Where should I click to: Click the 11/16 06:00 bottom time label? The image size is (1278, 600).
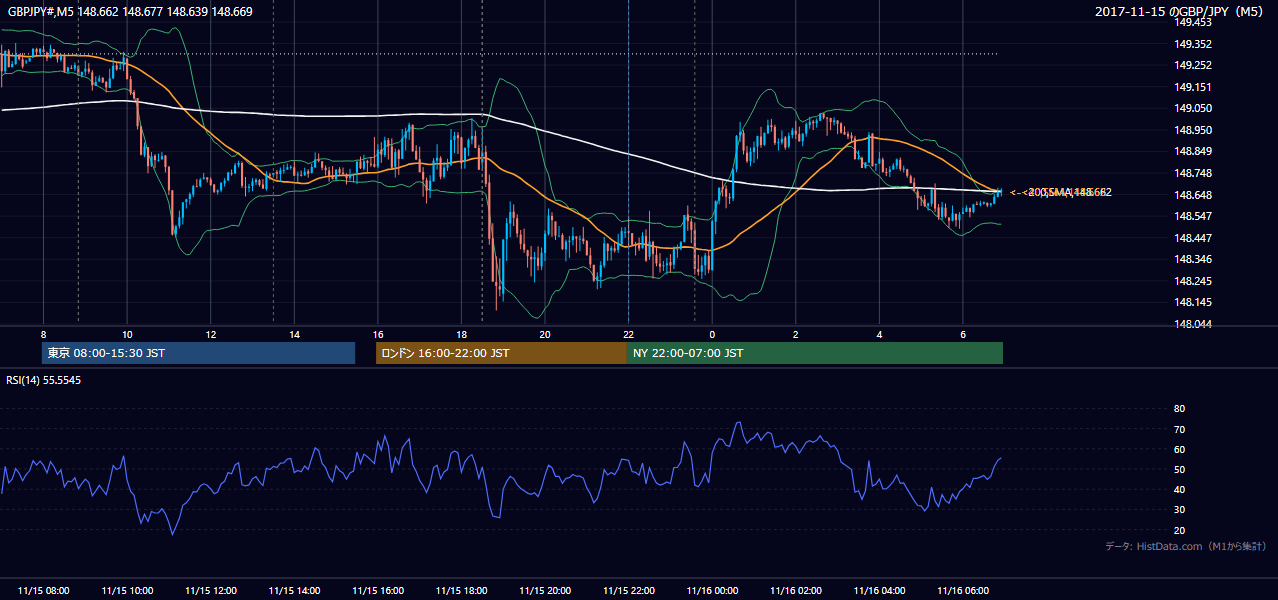coord(963,591)
